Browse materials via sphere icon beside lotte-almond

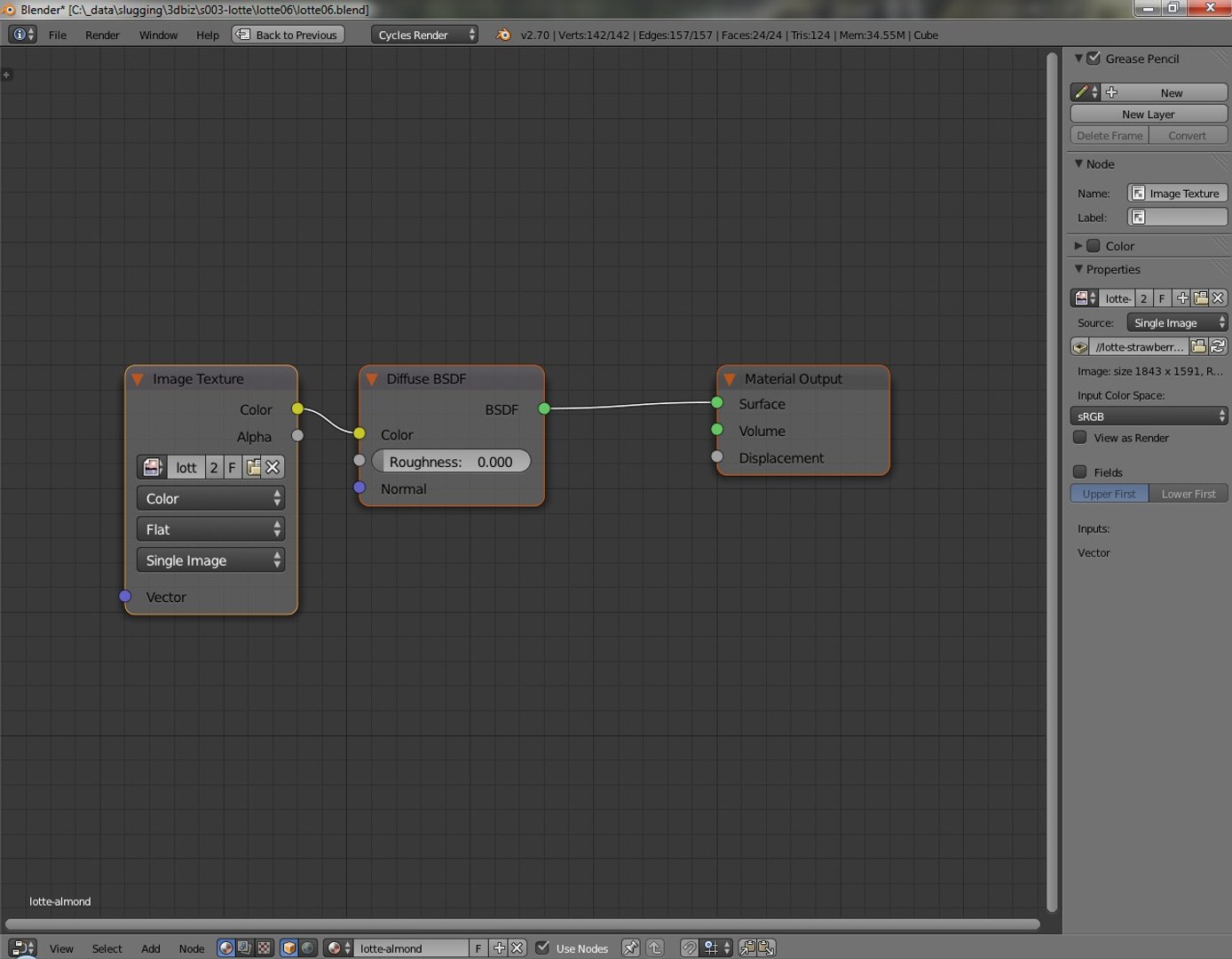pyautogui.click(x=338, y=947)
